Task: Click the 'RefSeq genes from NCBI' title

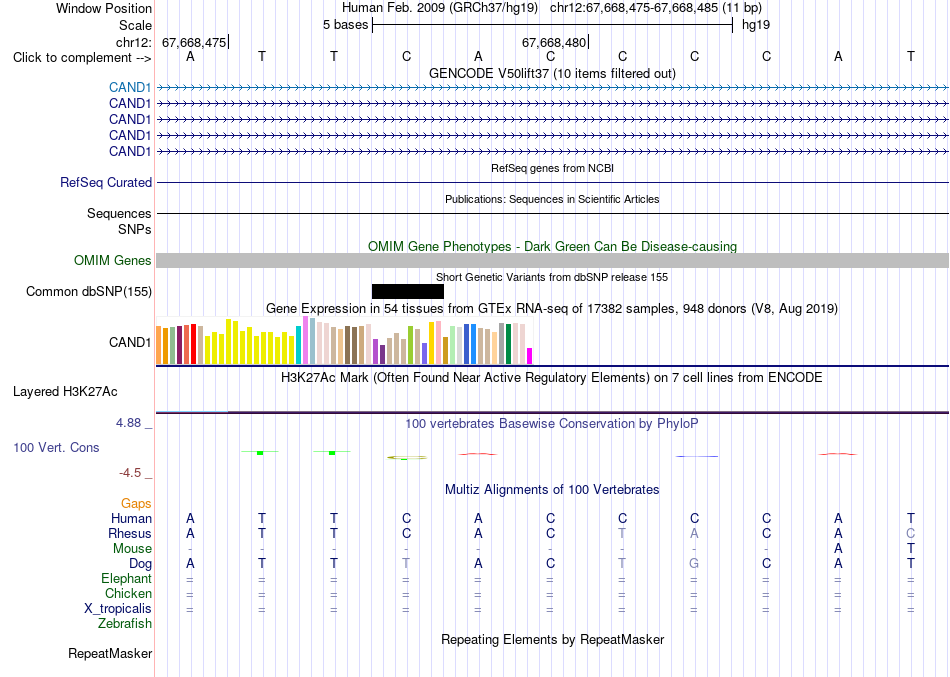Action: (x=552, y=168)
